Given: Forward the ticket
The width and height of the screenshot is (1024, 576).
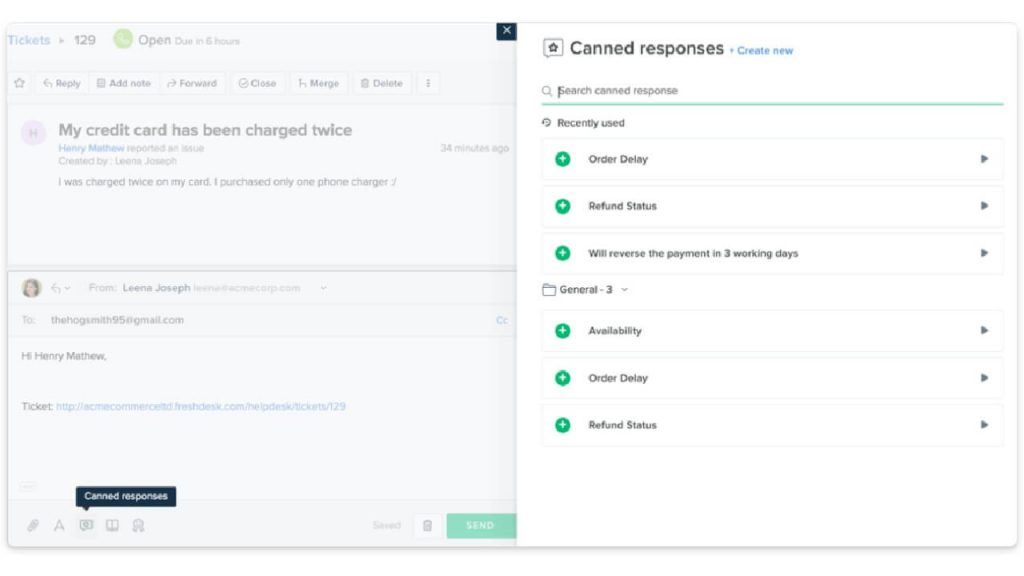Looking at the screenshot, I should coord(192,84).
